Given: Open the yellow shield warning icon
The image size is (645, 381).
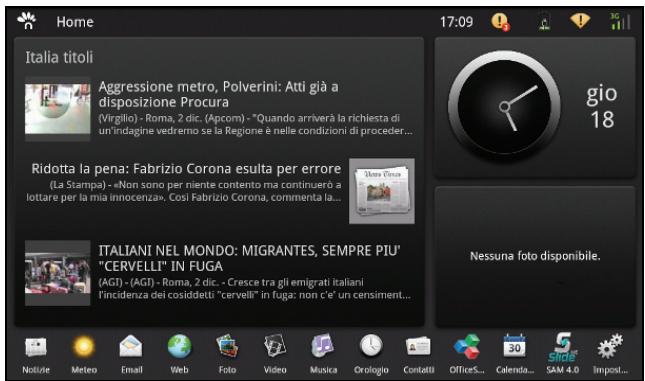Looking at the screenshot, I should (x=580, y=21).
